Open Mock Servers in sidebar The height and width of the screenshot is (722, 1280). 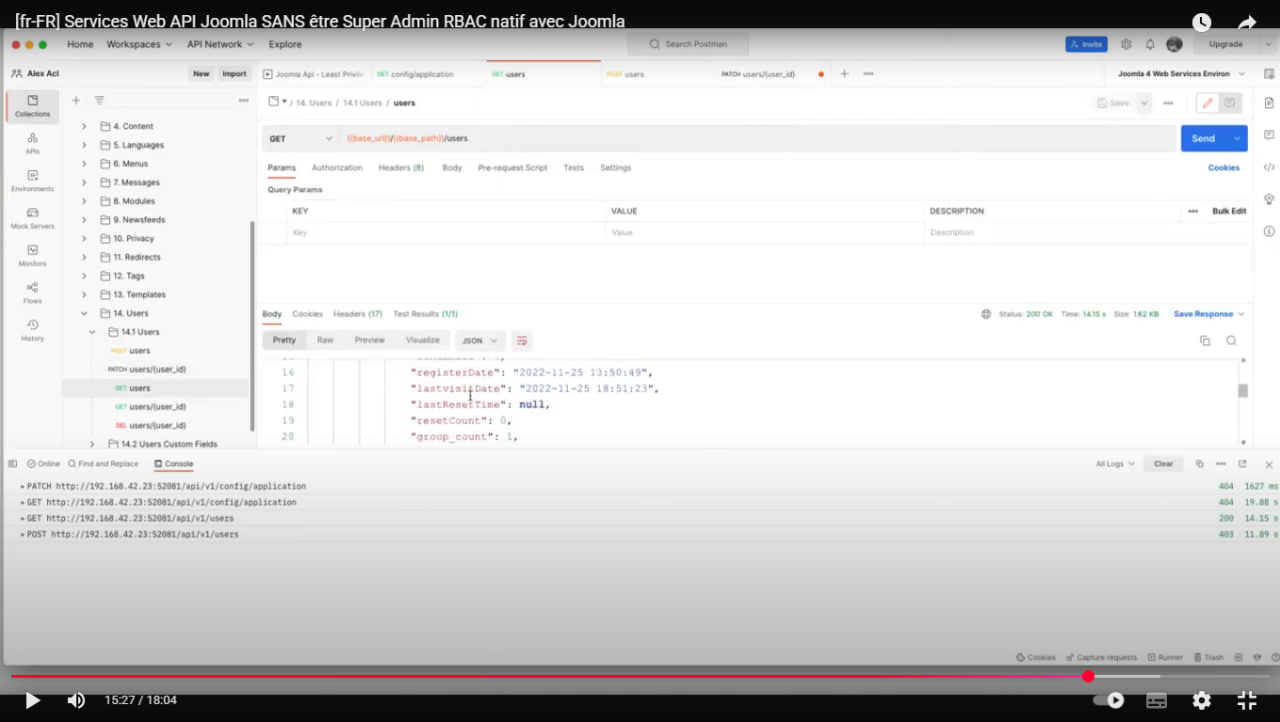[32, 218]
